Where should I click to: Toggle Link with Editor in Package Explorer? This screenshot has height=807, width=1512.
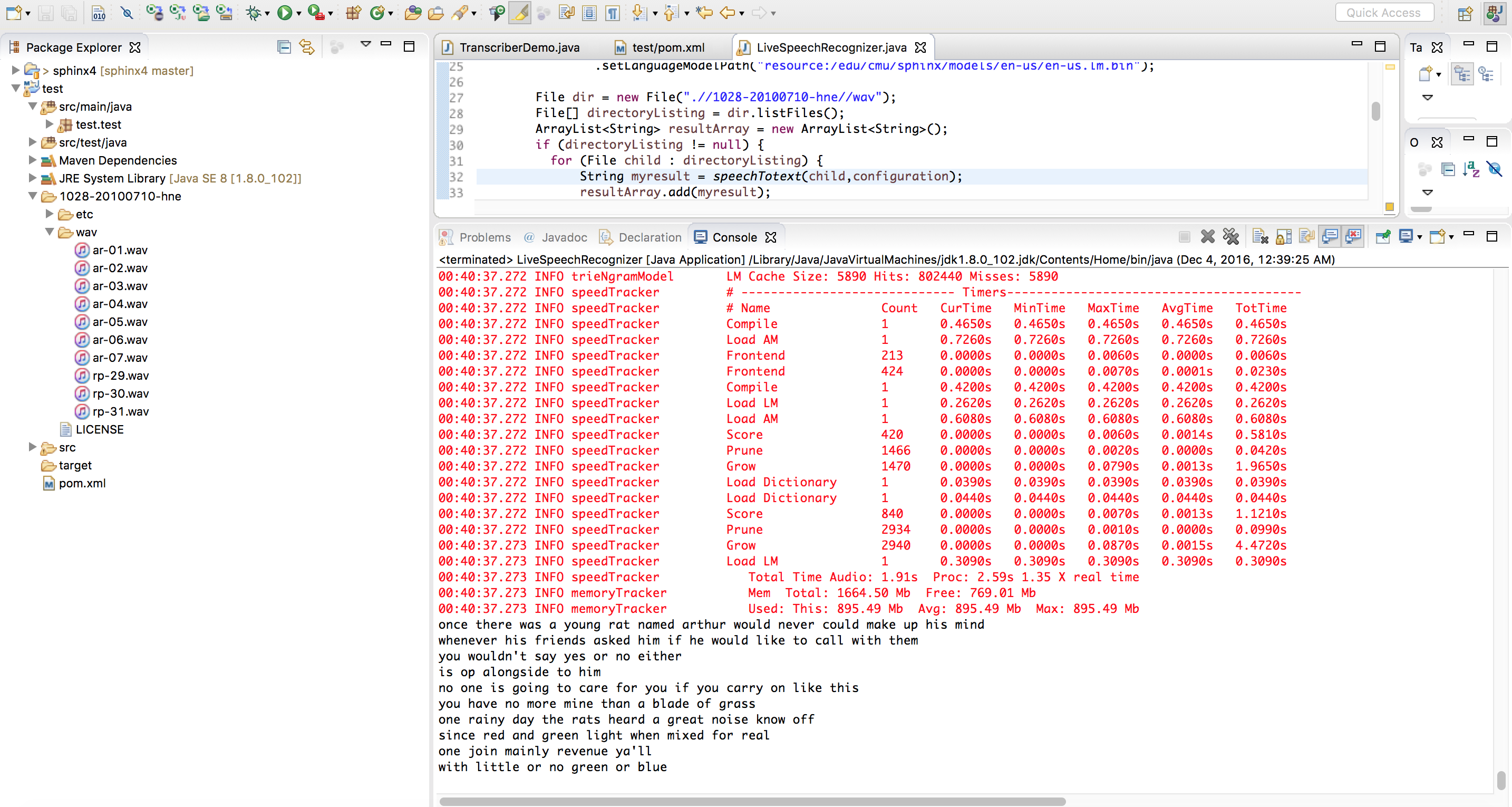click(x=306, y=47)
